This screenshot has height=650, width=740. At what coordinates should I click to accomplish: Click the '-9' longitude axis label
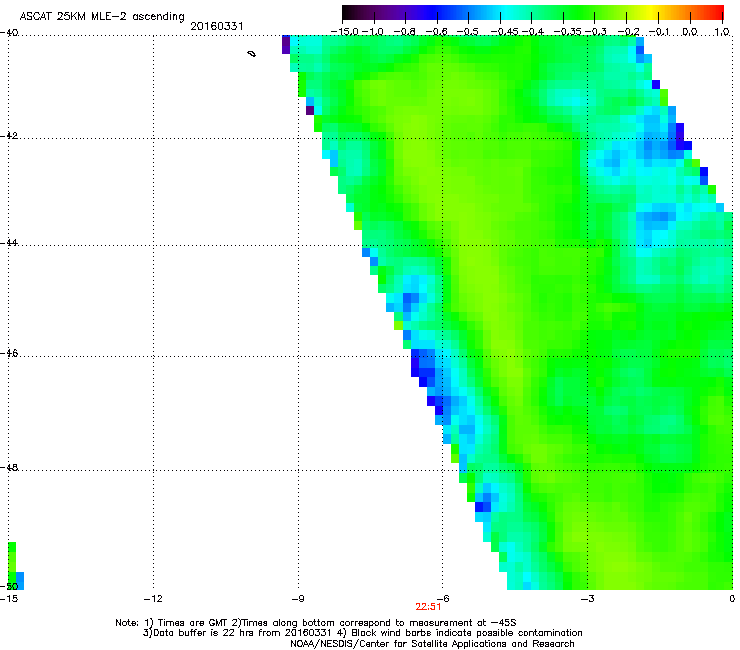tap(298, 599)
